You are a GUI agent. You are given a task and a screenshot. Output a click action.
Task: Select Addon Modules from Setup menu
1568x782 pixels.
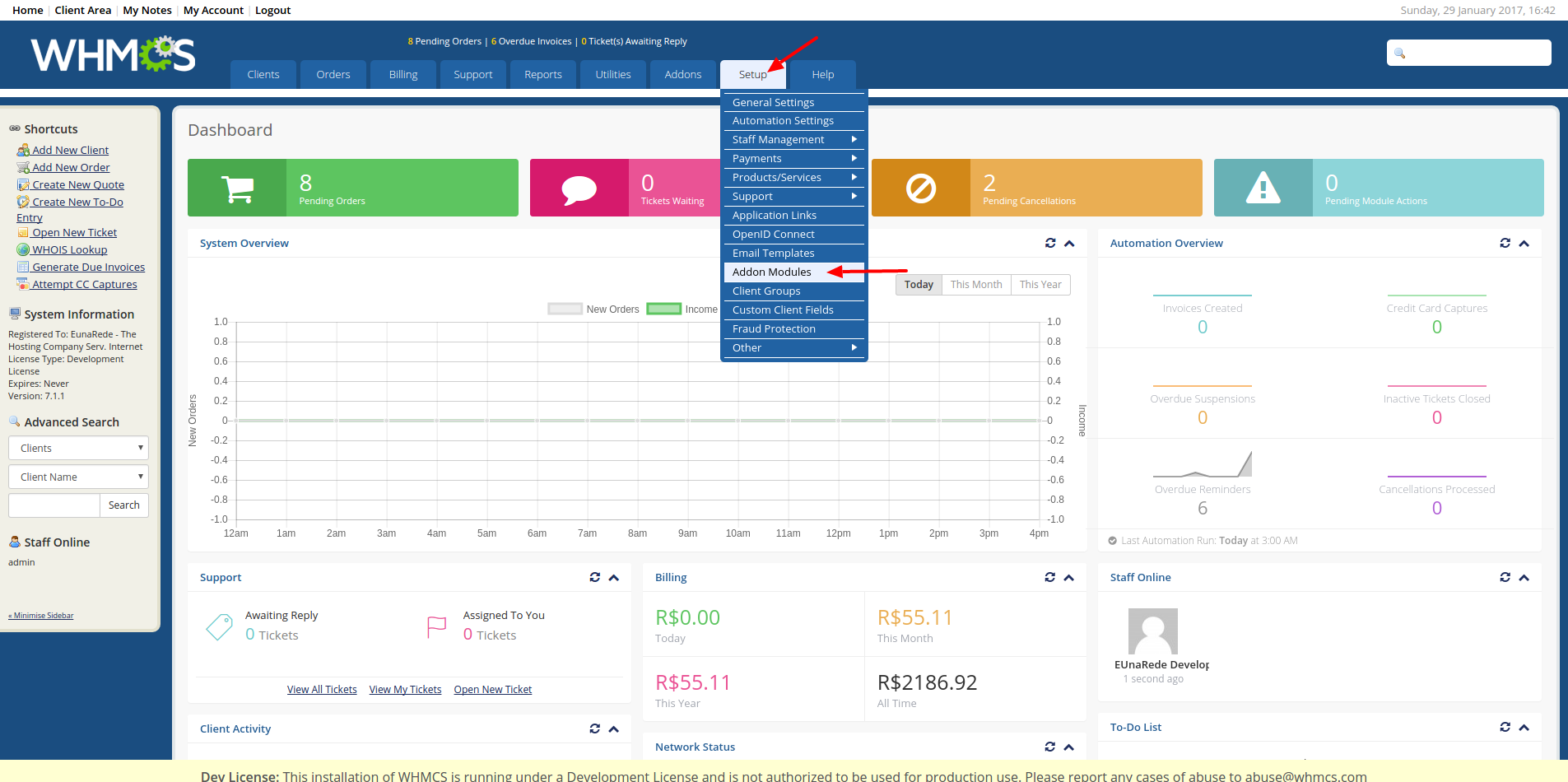tap(771, 272)
